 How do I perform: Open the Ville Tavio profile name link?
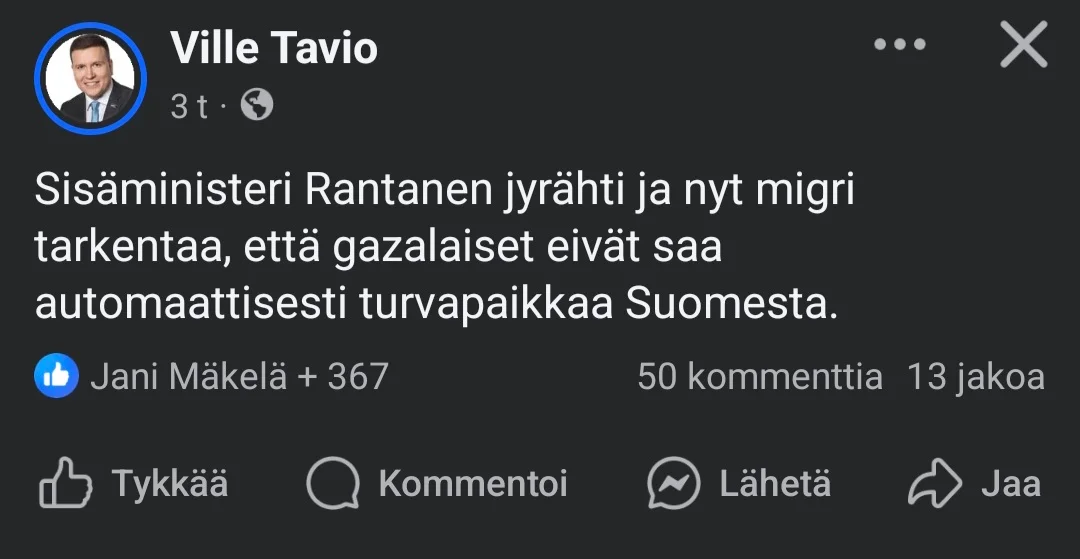(274, 48)
